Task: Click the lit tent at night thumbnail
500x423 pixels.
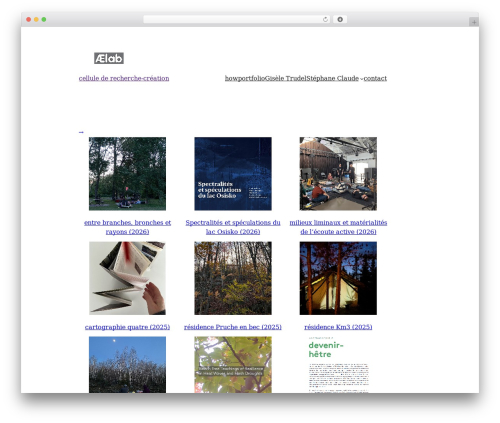Action: click(338, 278)
